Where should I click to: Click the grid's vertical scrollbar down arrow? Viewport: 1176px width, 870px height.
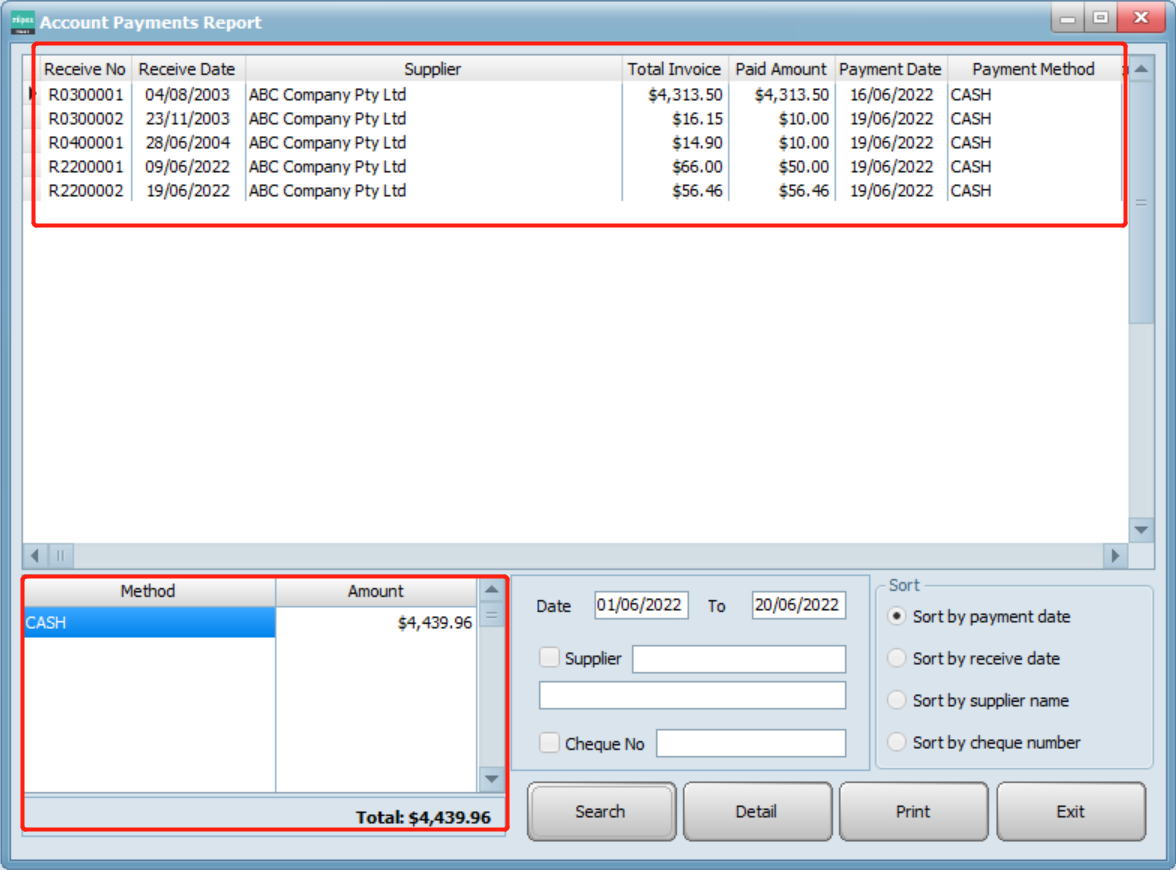coord(1140,531)
